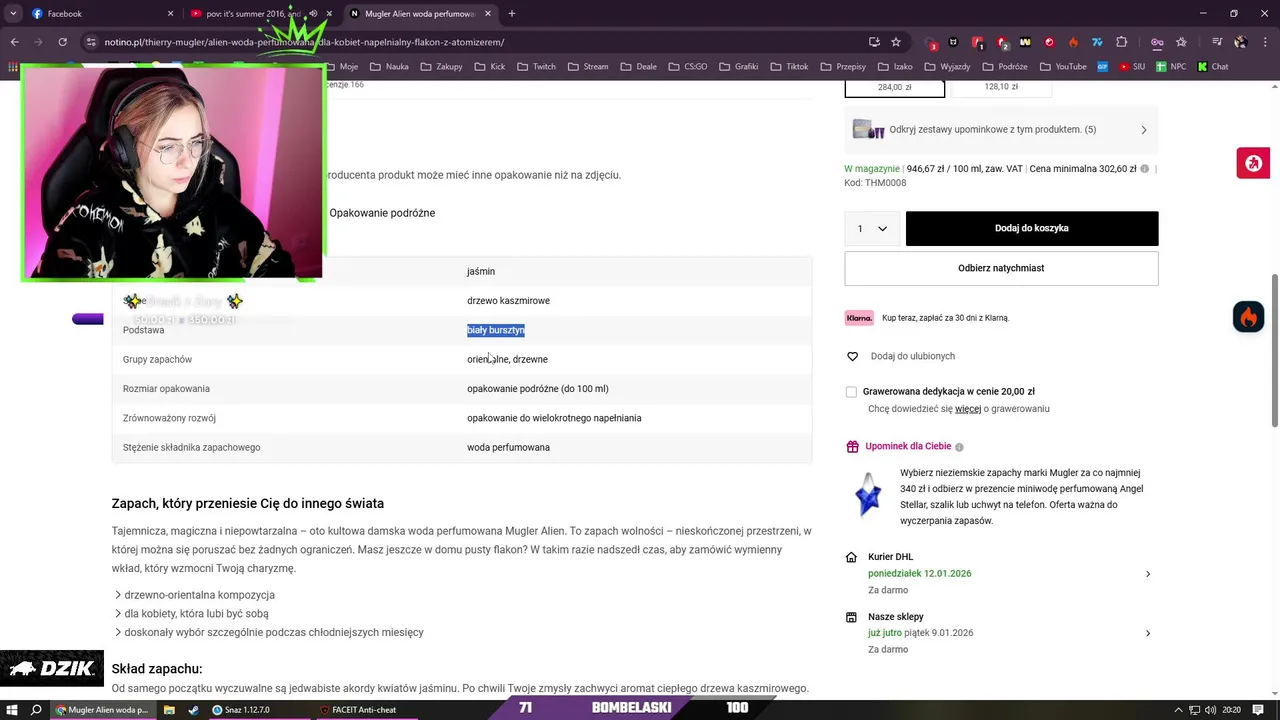Click Dodaj do koszyka button
Viewport: 1280px width, 720px height.
tap(1032, 229)
